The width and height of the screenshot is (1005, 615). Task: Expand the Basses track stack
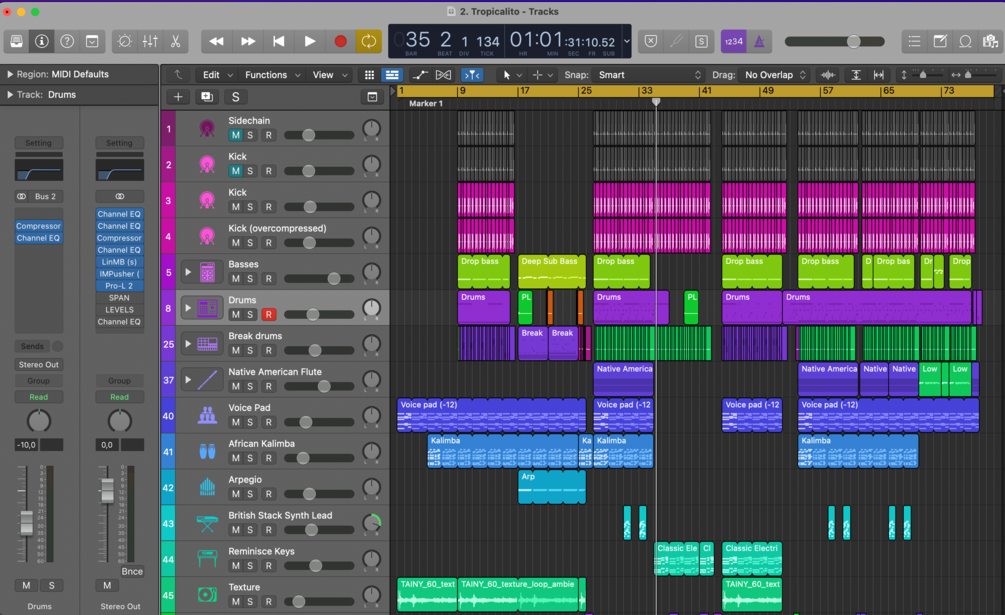pyautogui.click(x=188, y=272)
